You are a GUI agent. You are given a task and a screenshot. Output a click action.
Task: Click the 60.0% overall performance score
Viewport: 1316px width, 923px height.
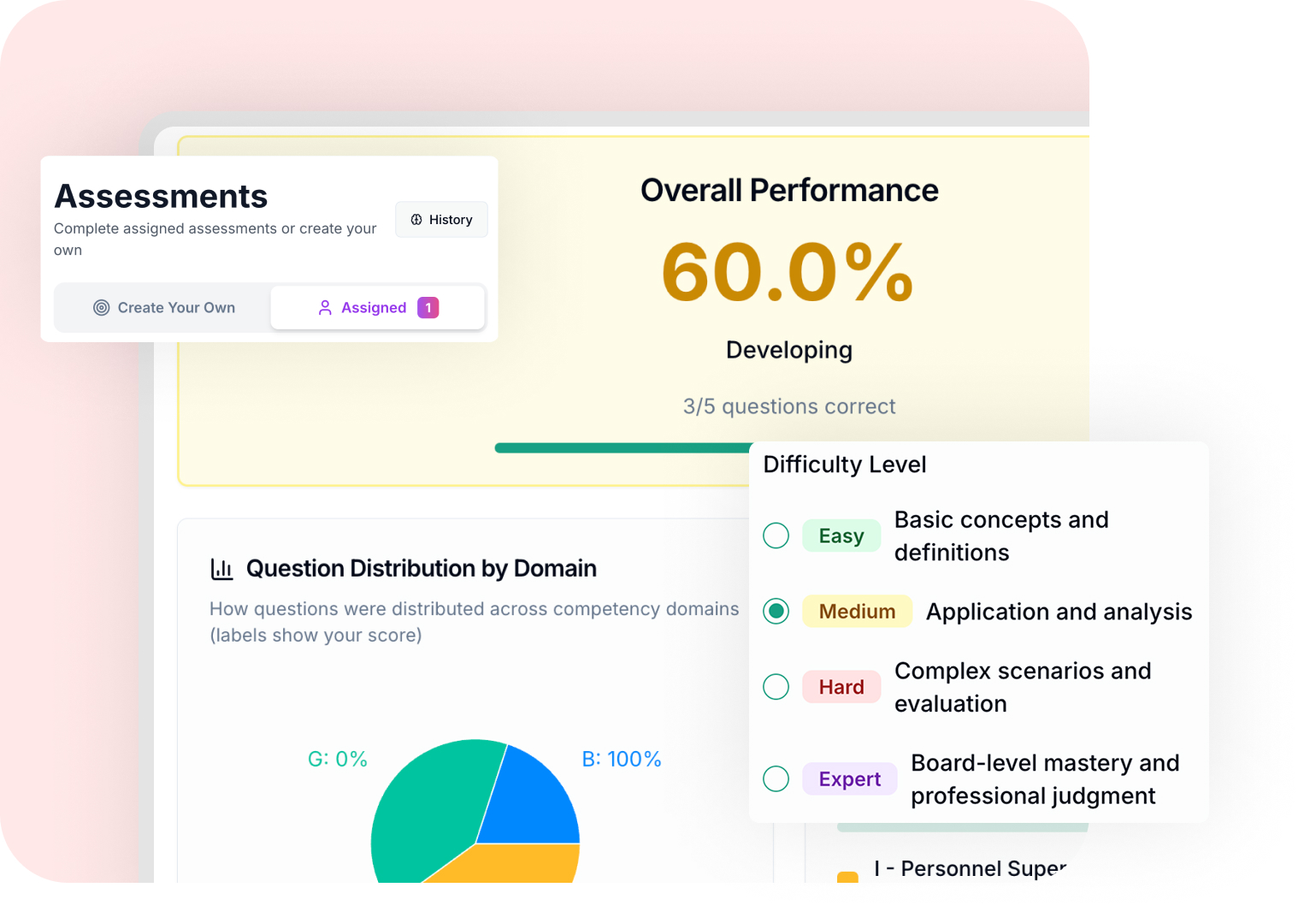(788, 272)
